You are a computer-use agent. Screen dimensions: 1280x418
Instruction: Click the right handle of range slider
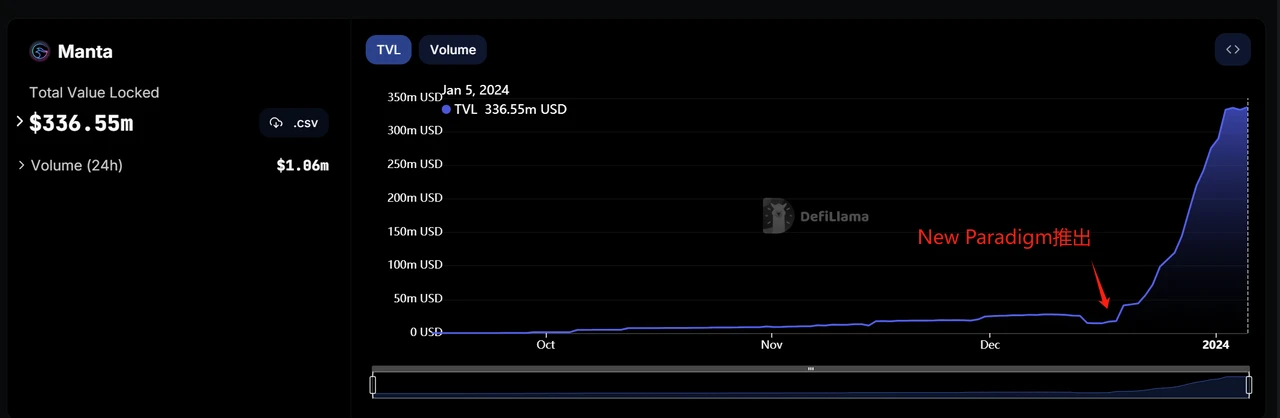1248,385
